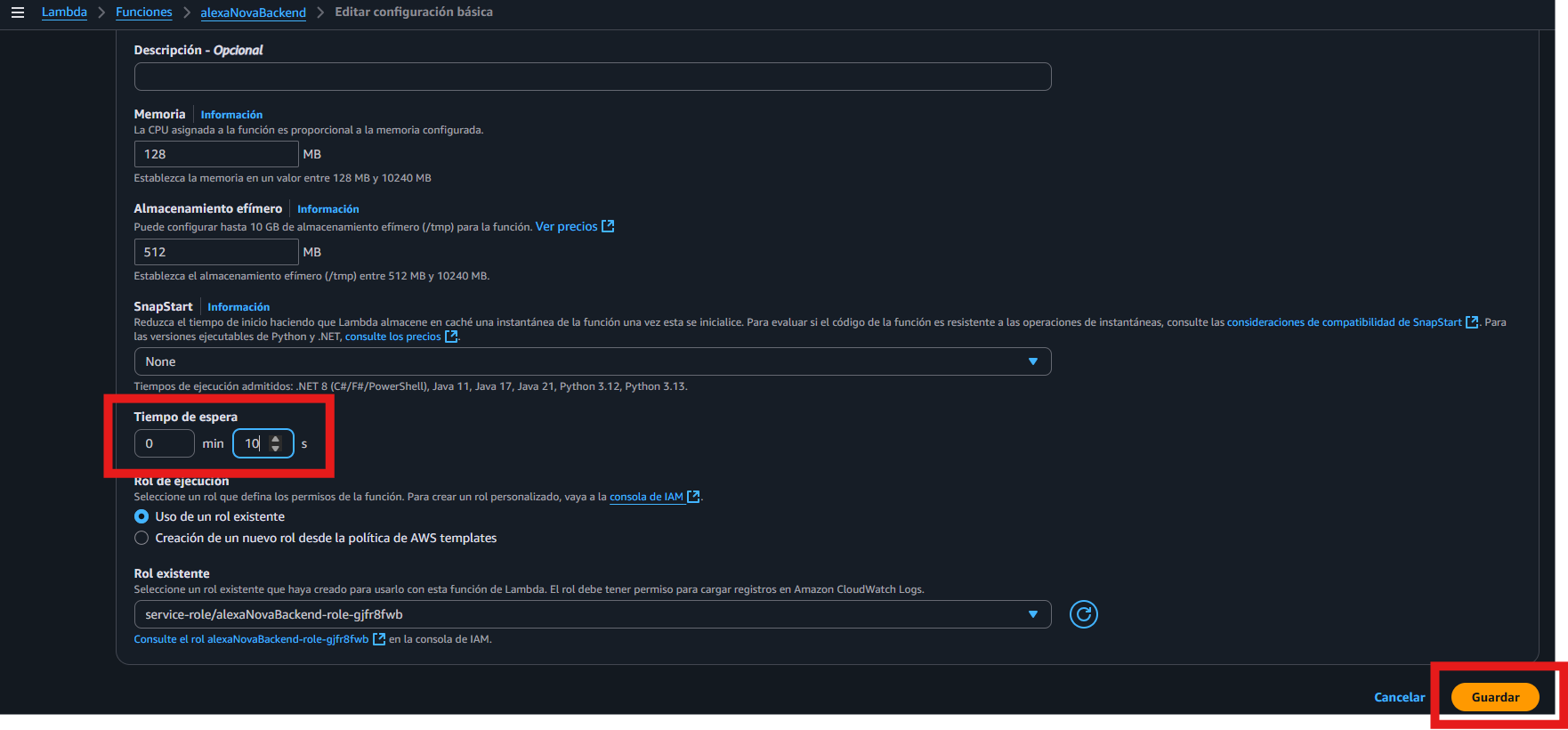Screen dimensions: 1568x730
Task: Click the timeout minutes field
Action: 164,443
